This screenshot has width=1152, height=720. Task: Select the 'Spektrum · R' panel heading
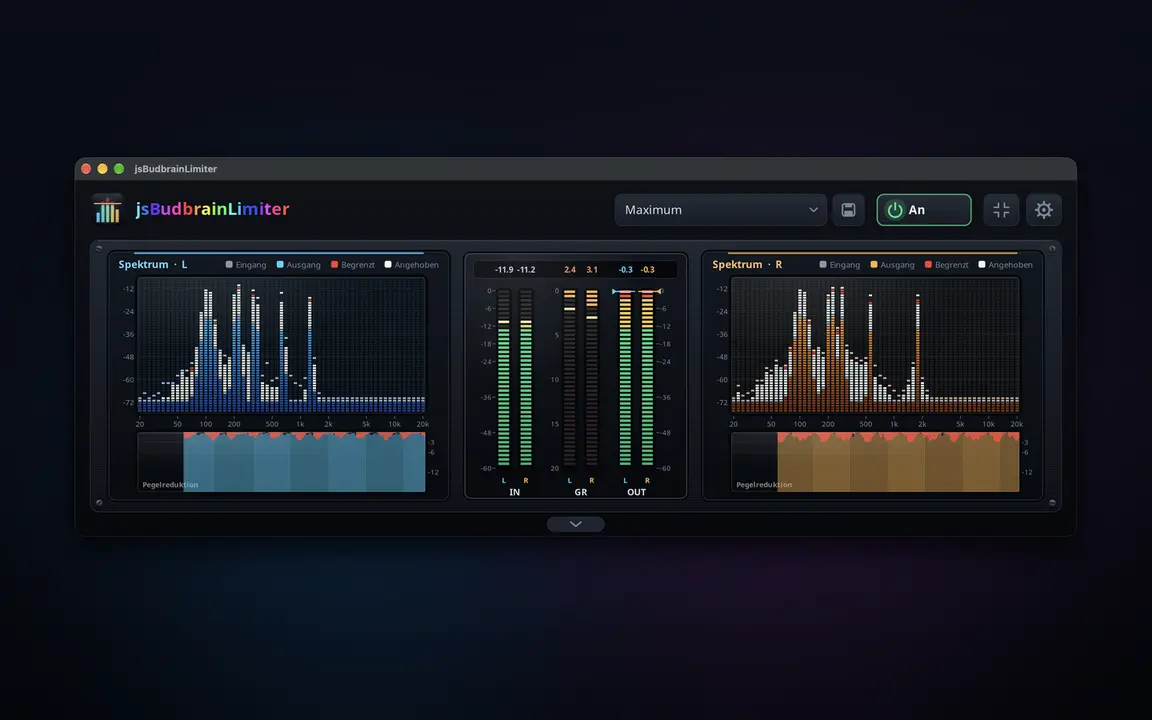[747, 264]
